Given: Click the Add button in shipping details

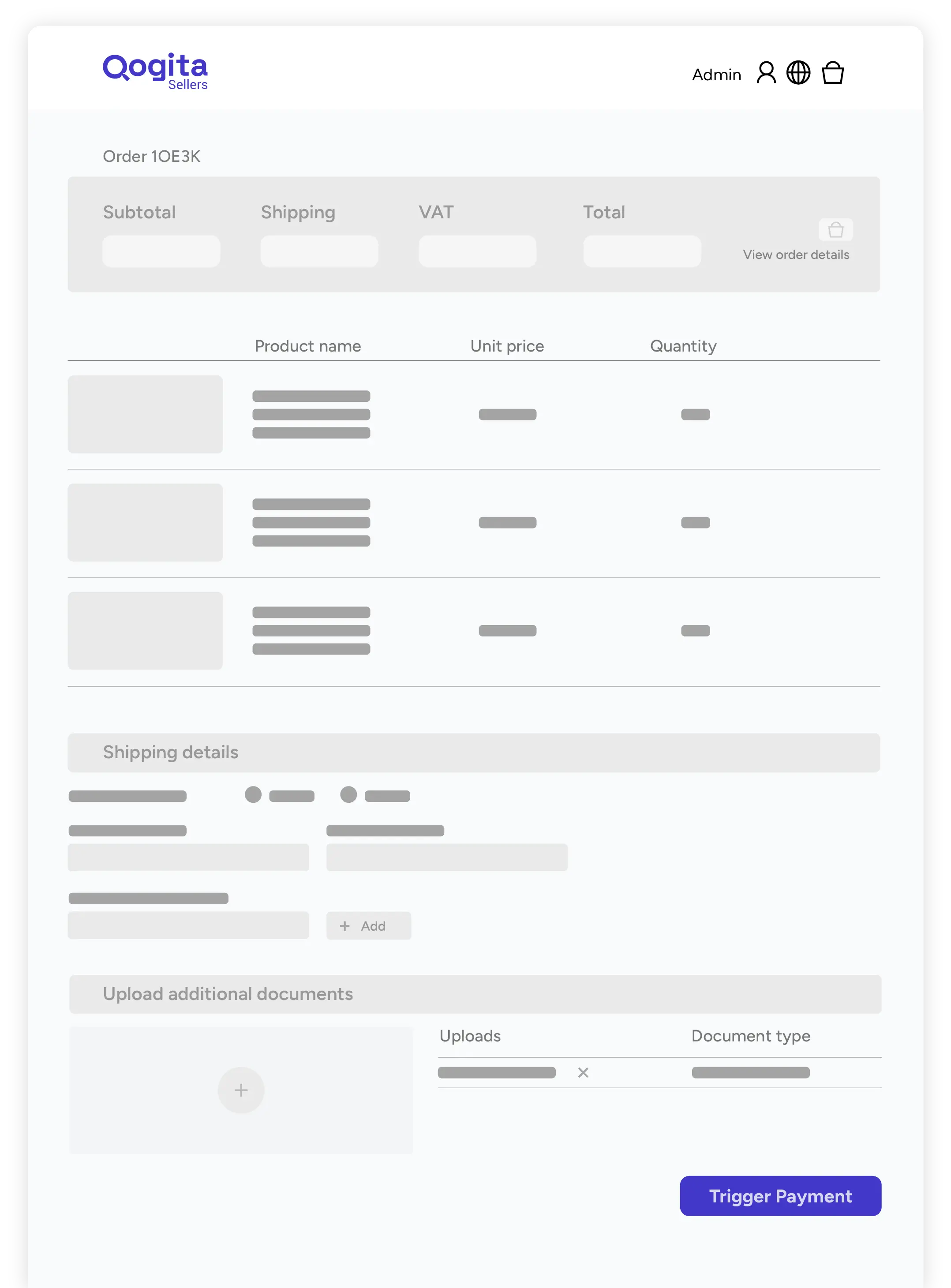Looking at the screenshot, I should (x=368, y=925).
